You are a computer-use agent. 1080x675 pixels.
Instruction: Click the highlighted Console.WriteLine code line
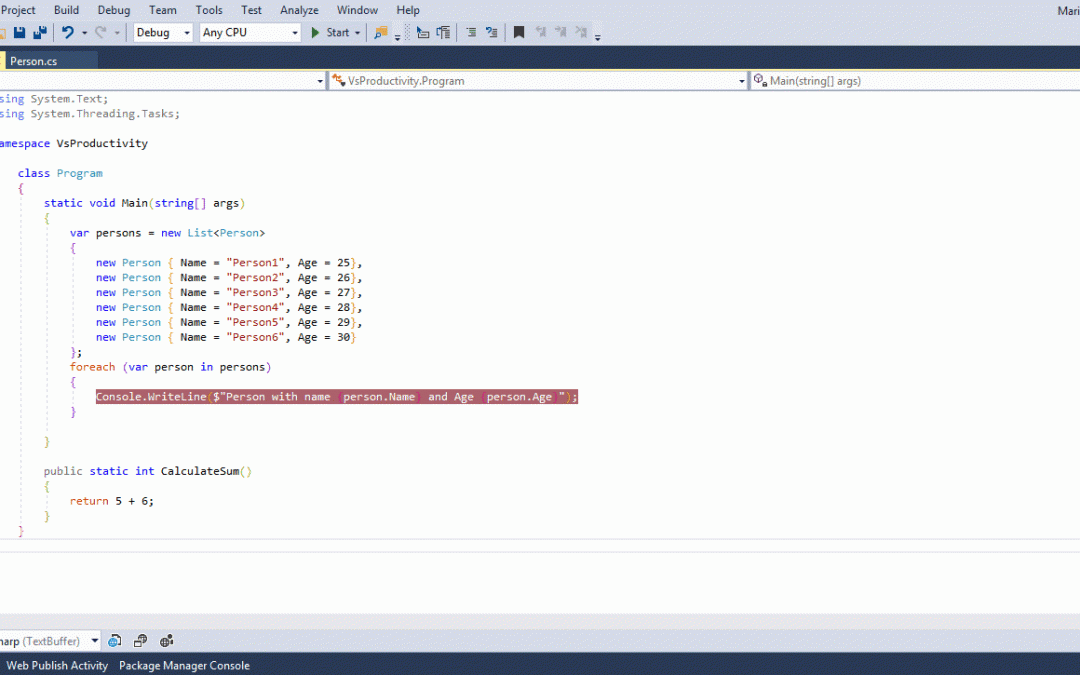pos(336,397)
